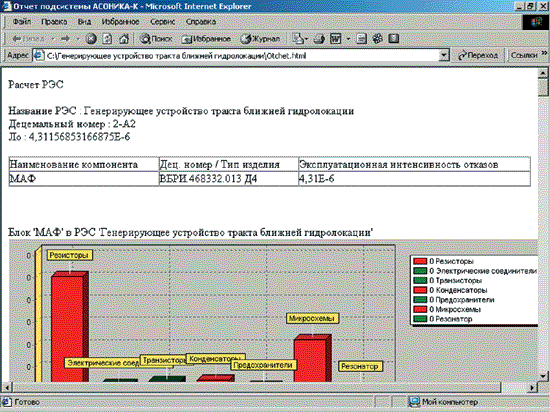Show the Журнал history pane

(x=261, y=39)
